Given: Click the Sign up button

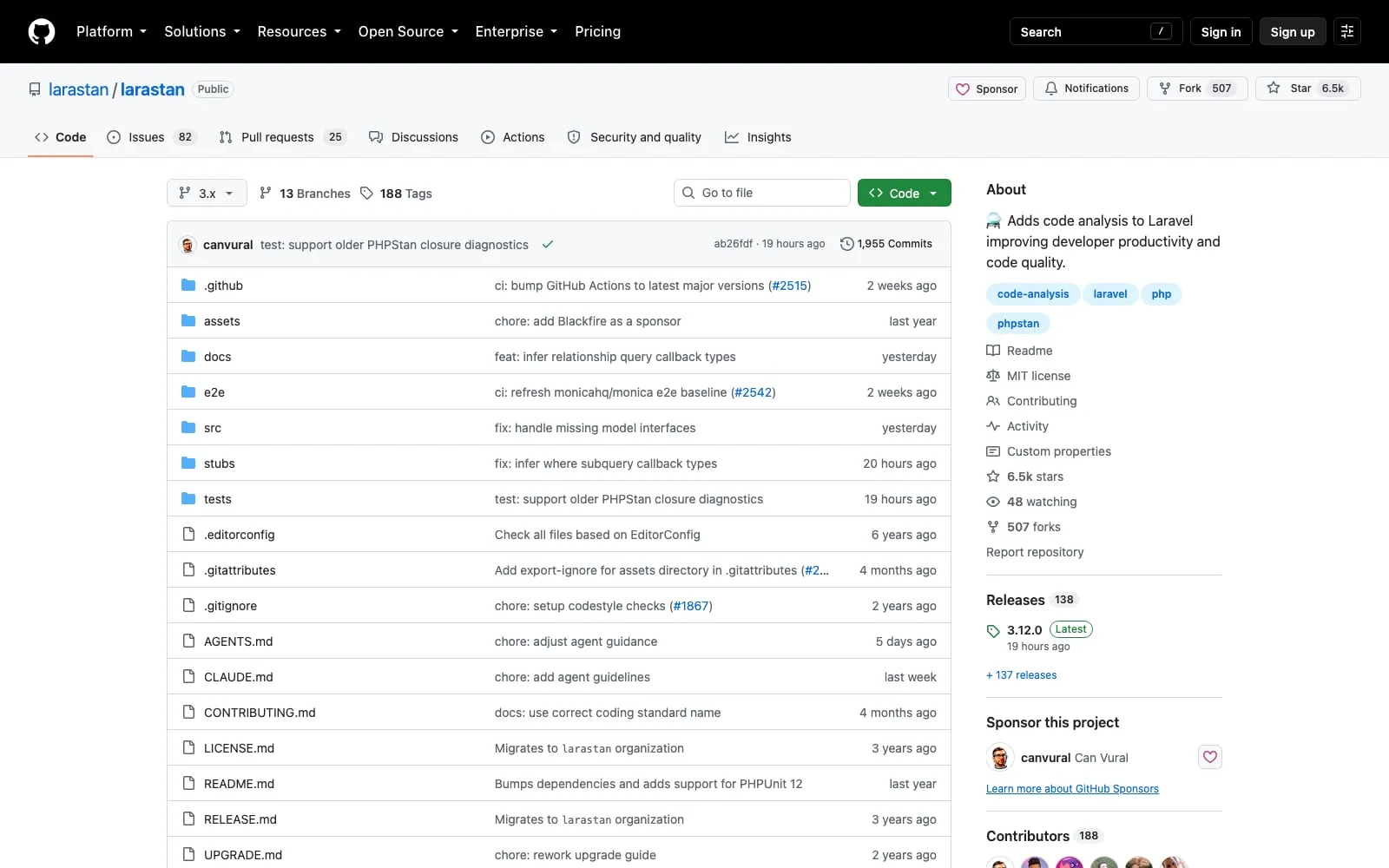Looking at the screenshot, I should click(1293, 31).
